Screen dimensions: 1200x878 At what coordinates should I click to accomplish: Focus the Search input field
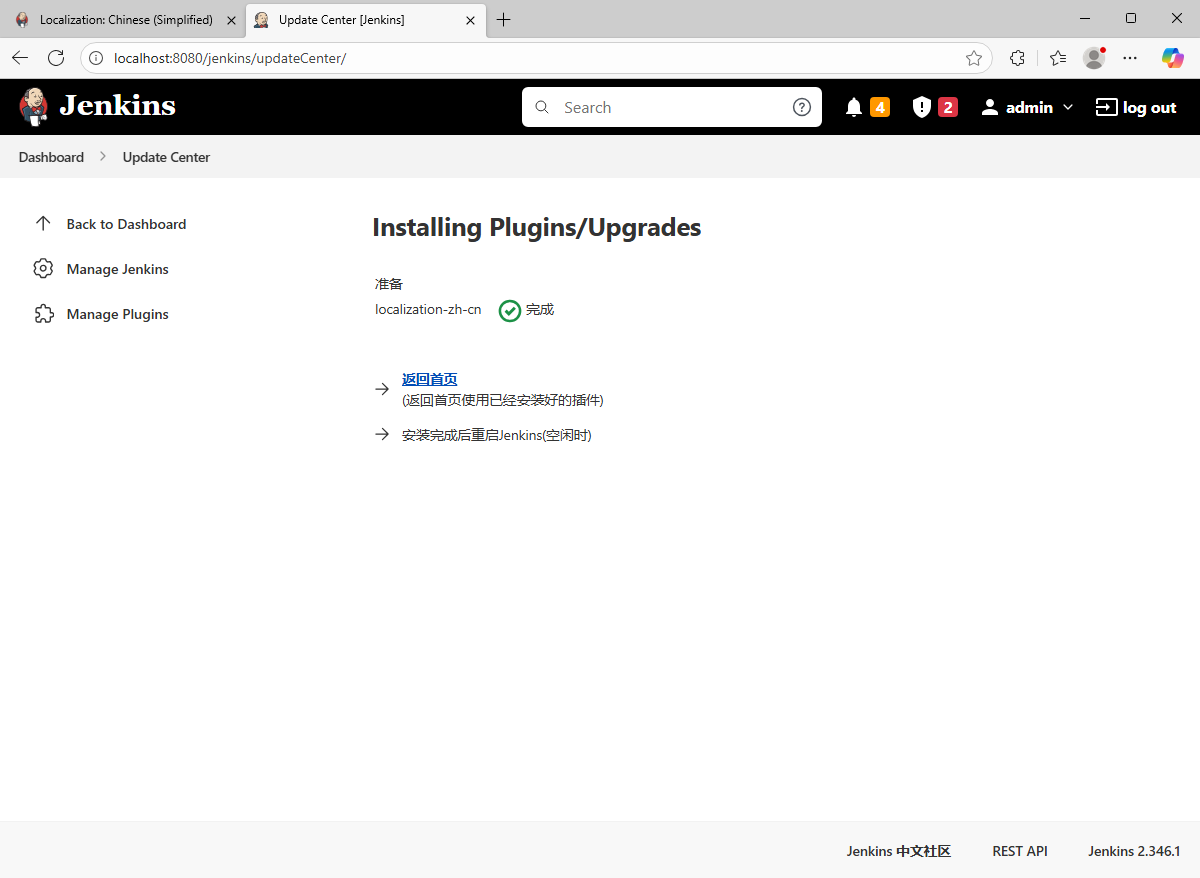pyautogui.click(x=672, y=107)
